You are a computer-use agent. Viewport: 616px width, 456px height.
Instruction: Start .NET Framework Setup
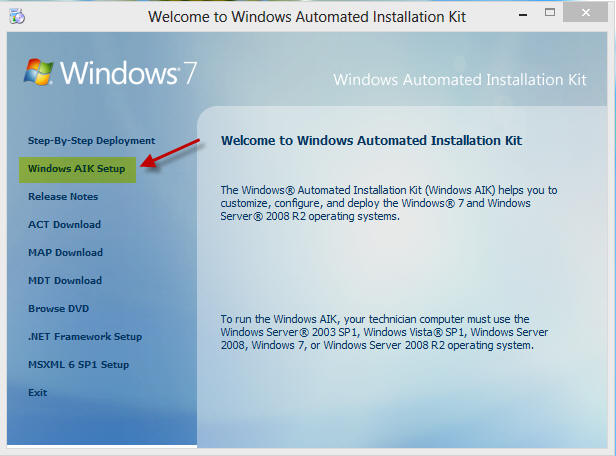(85, 337)
